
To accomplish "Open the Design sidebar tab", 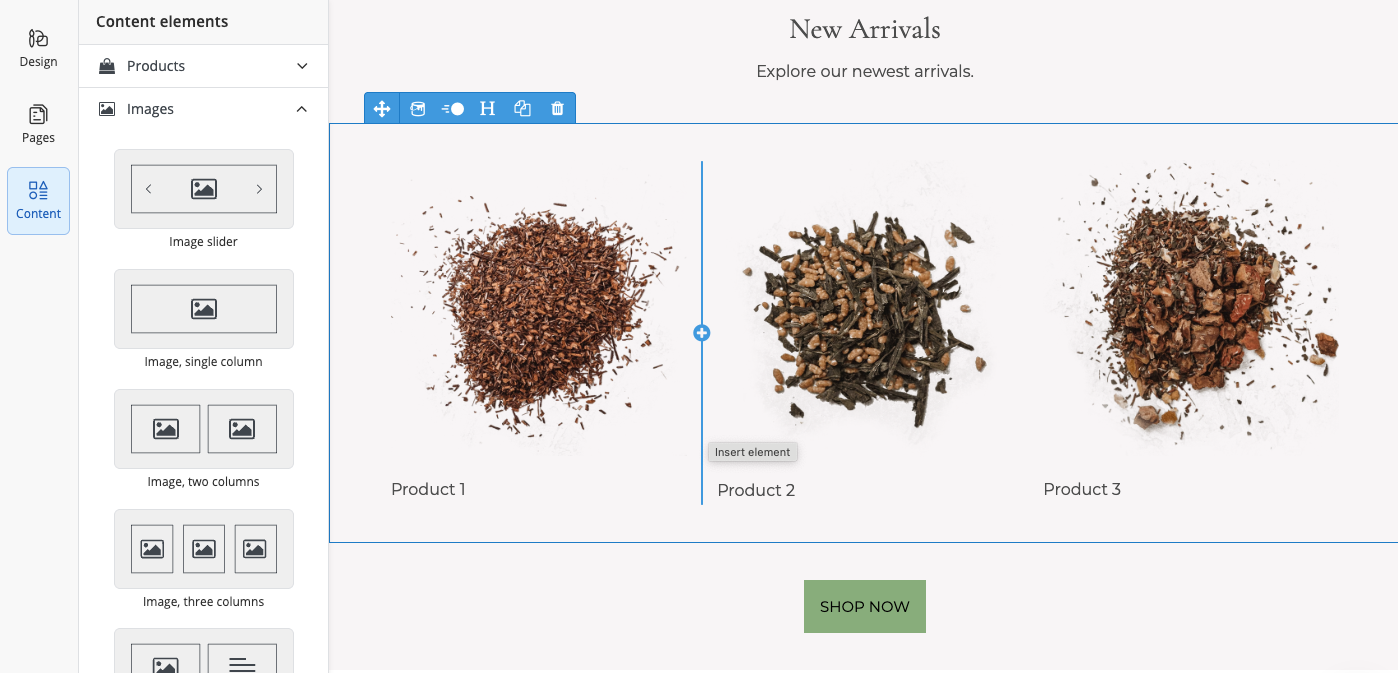I will click(x=38, y=48).
